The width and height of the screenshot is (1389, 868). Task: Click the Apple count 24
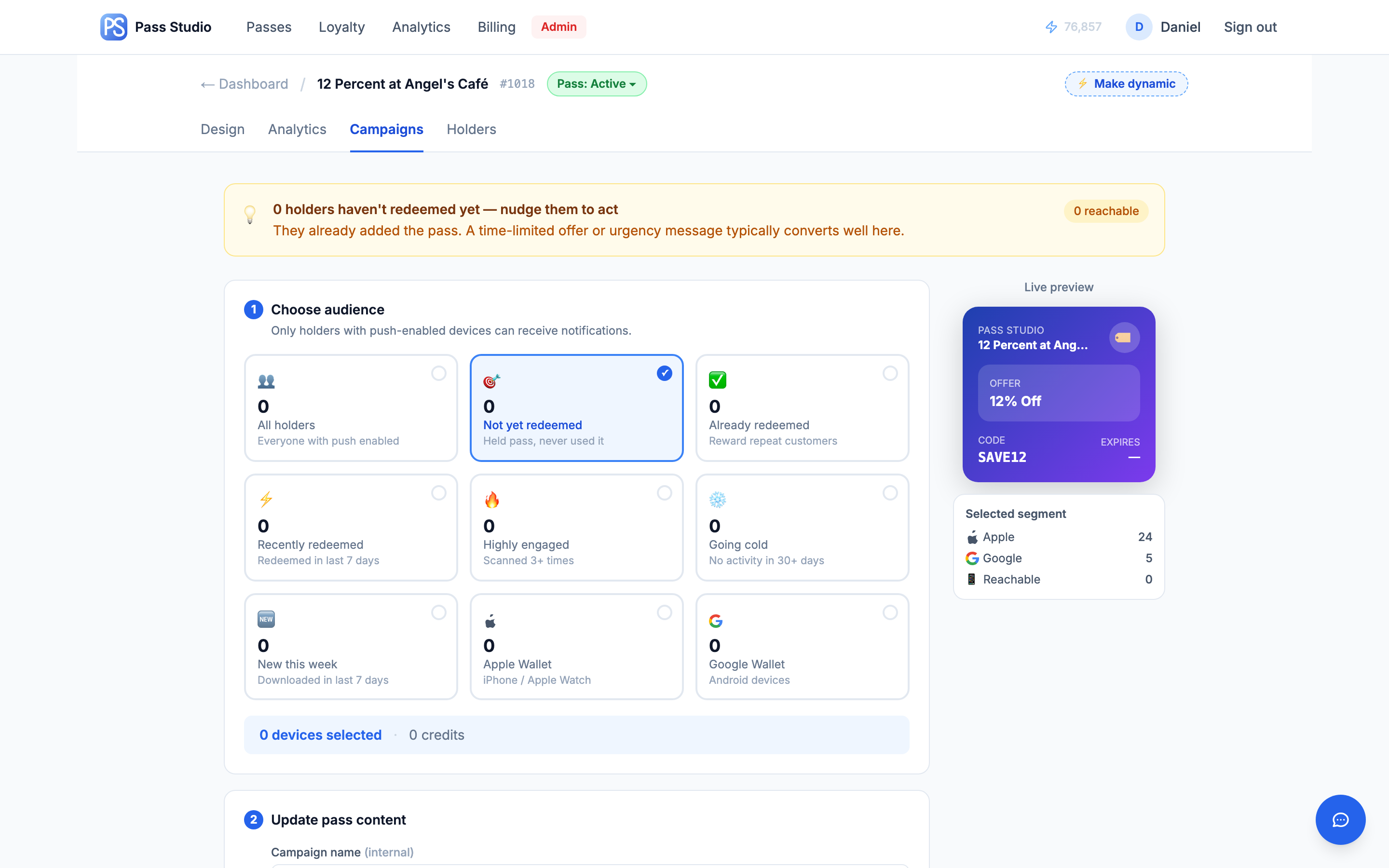click(x=1144, y=537)
